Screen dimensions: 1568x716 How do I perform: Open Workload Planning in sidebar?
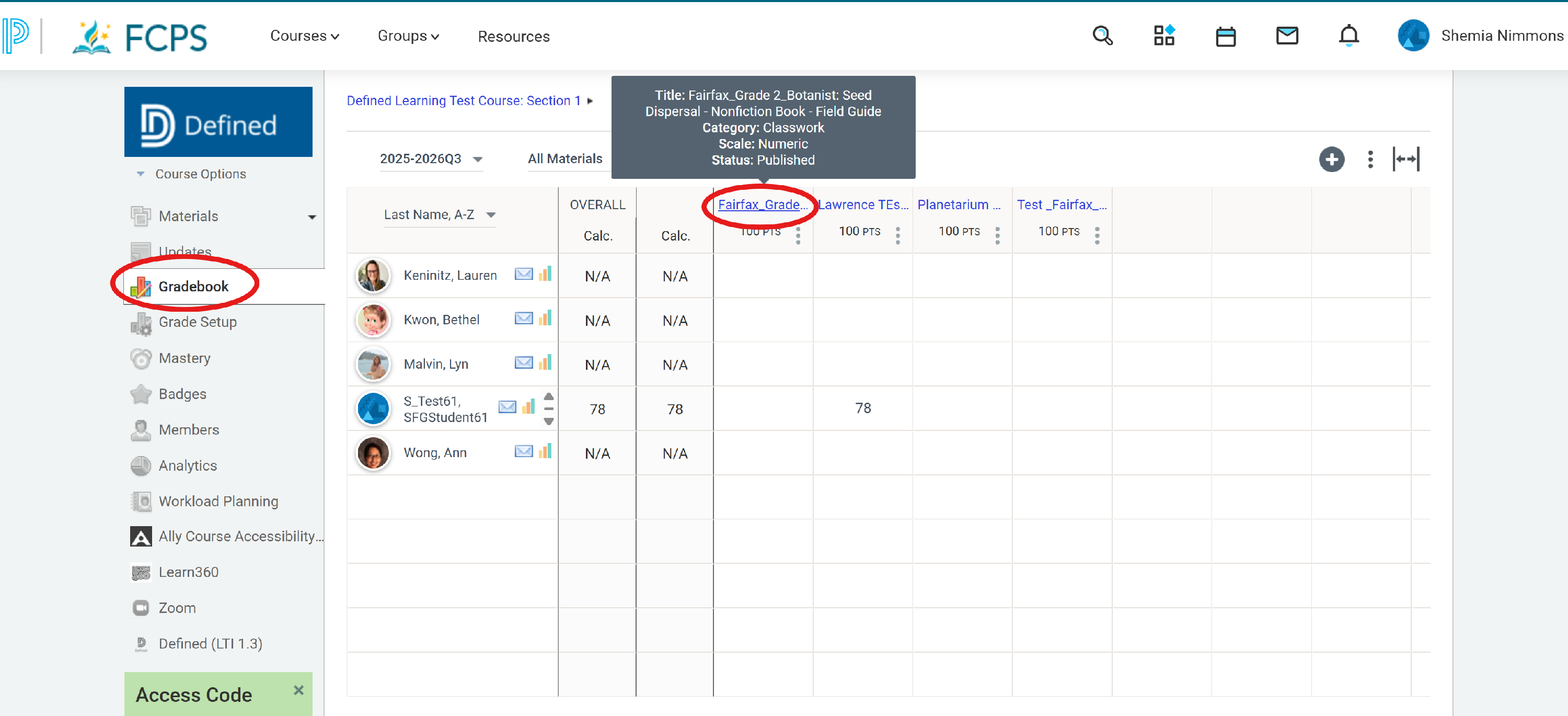coord(218,501)
